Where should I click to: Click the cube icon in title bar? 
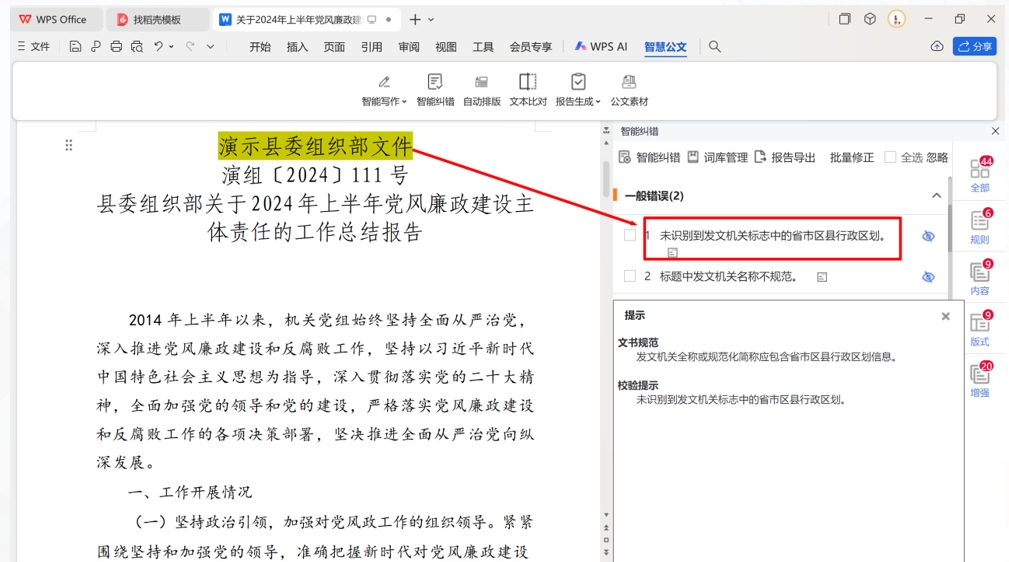tap(870, 19)
